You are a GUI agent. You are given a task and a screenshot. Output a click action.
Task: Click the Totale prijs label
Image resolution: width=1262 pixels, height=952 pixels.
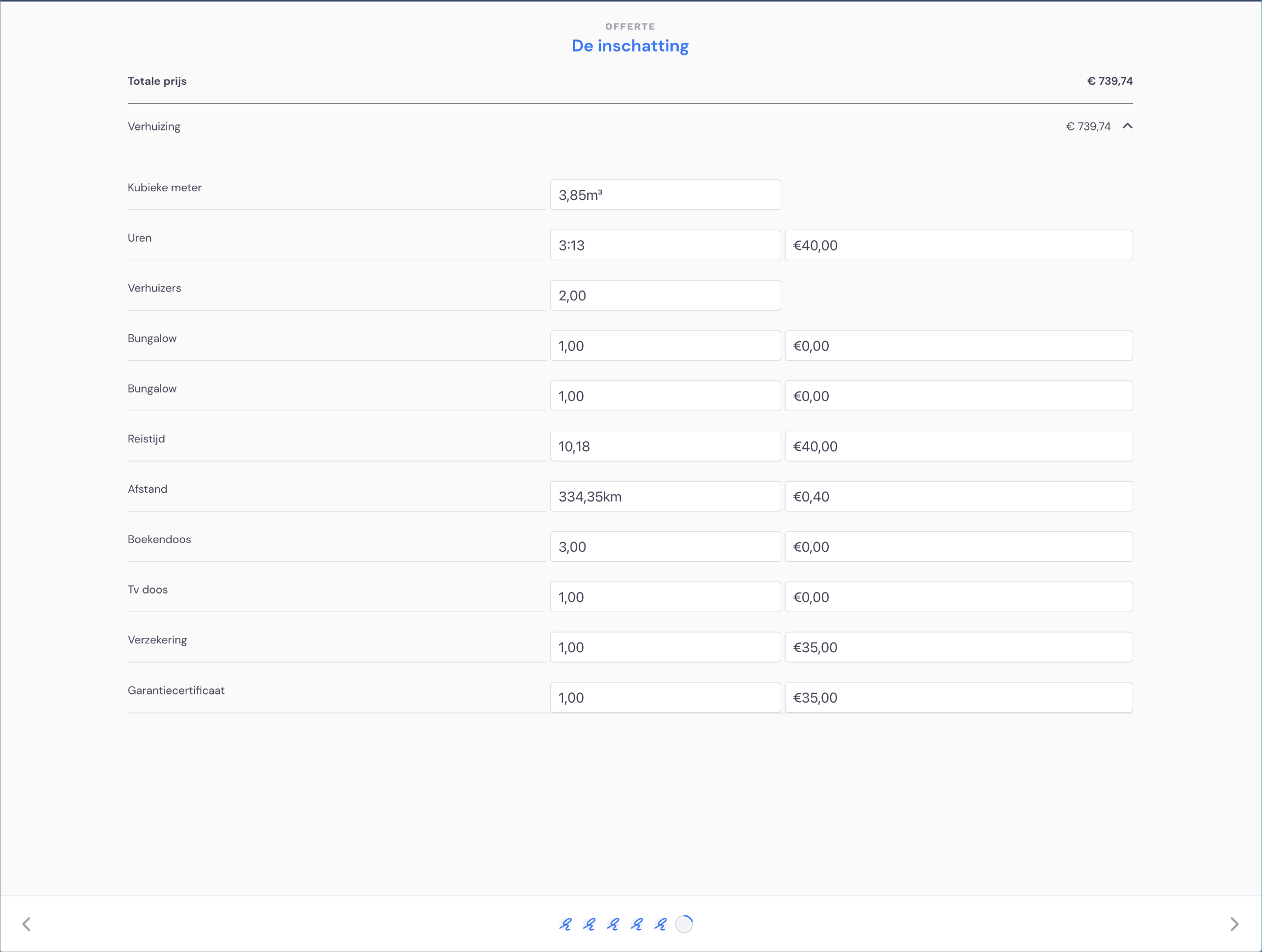click(157, 81)
